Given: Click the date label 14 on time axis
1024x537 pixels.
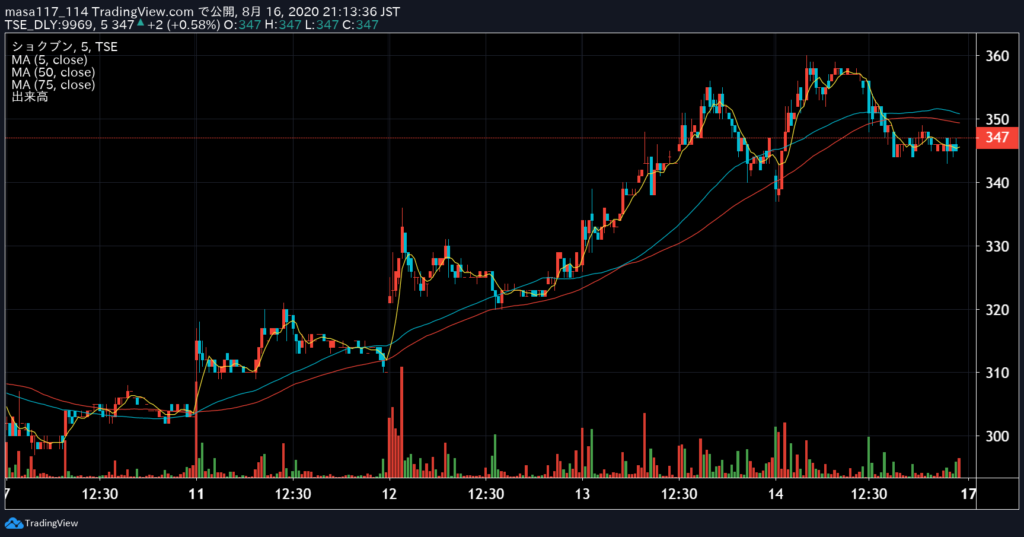Looking at the screenshot, I should [x=775, y=494].
